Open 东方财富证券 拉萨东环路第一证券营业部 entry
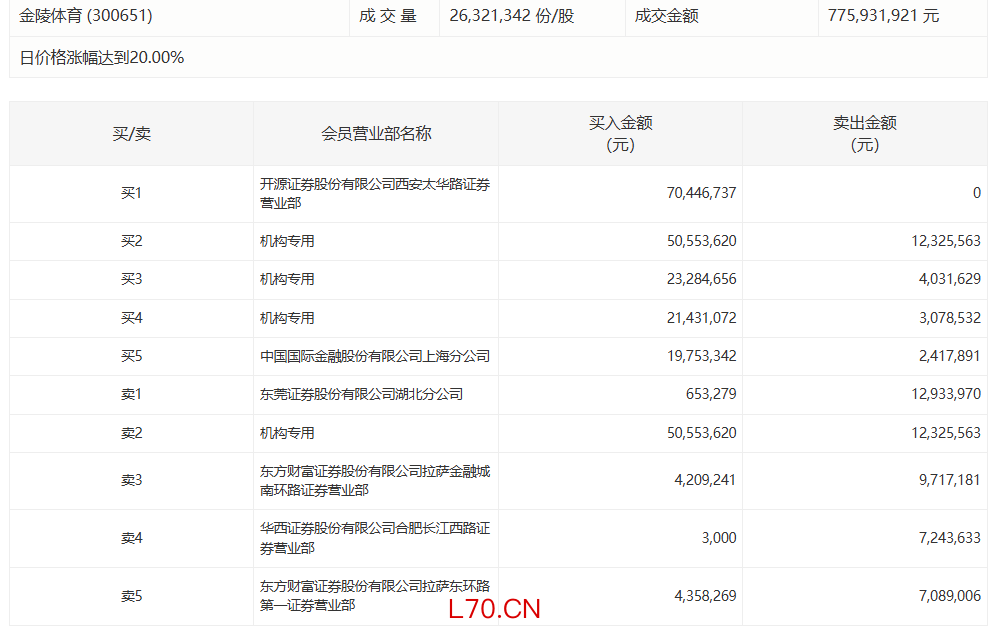Viewport: 990px width, 629px height. [x=374, y=595]
